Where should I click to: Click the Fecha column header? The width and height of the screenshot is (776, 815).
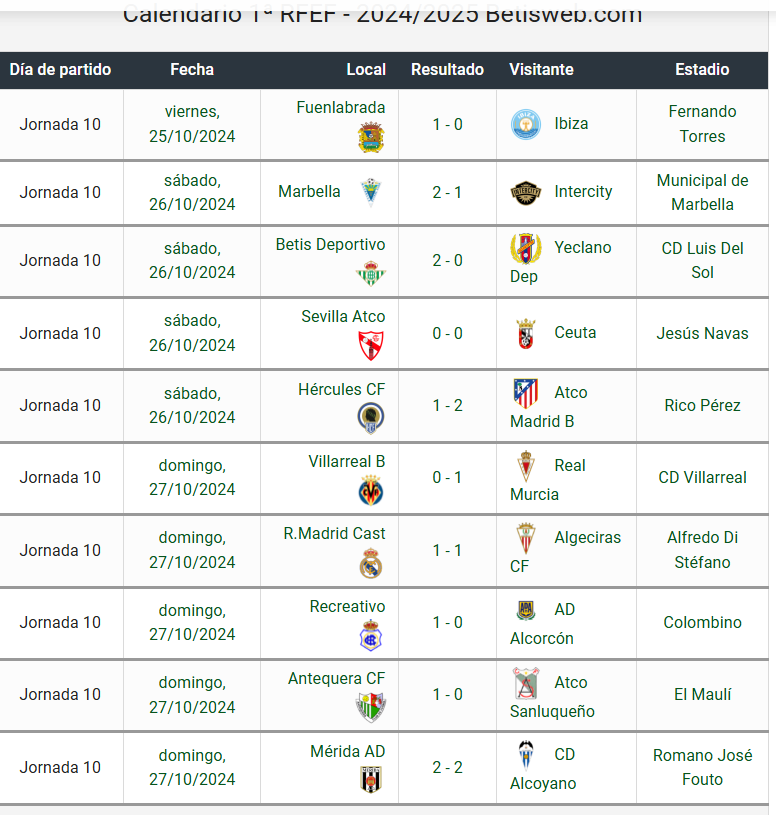(192, 70)
